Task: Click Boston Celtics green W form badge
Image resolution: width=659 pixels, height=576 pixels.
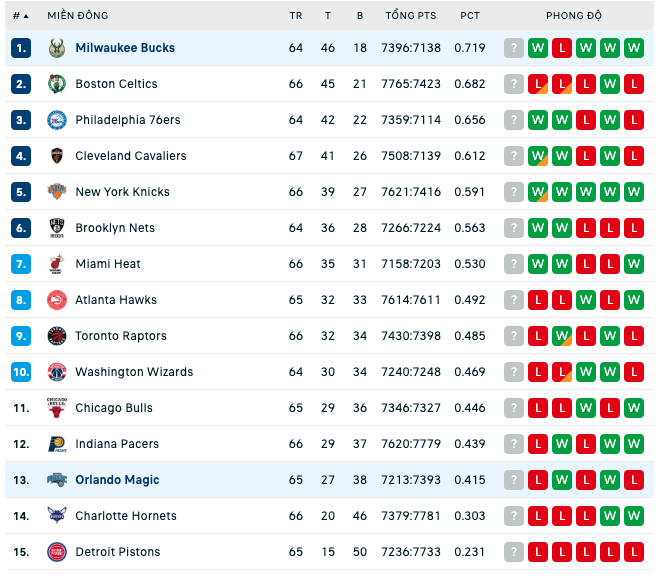Action: (610, 84)
